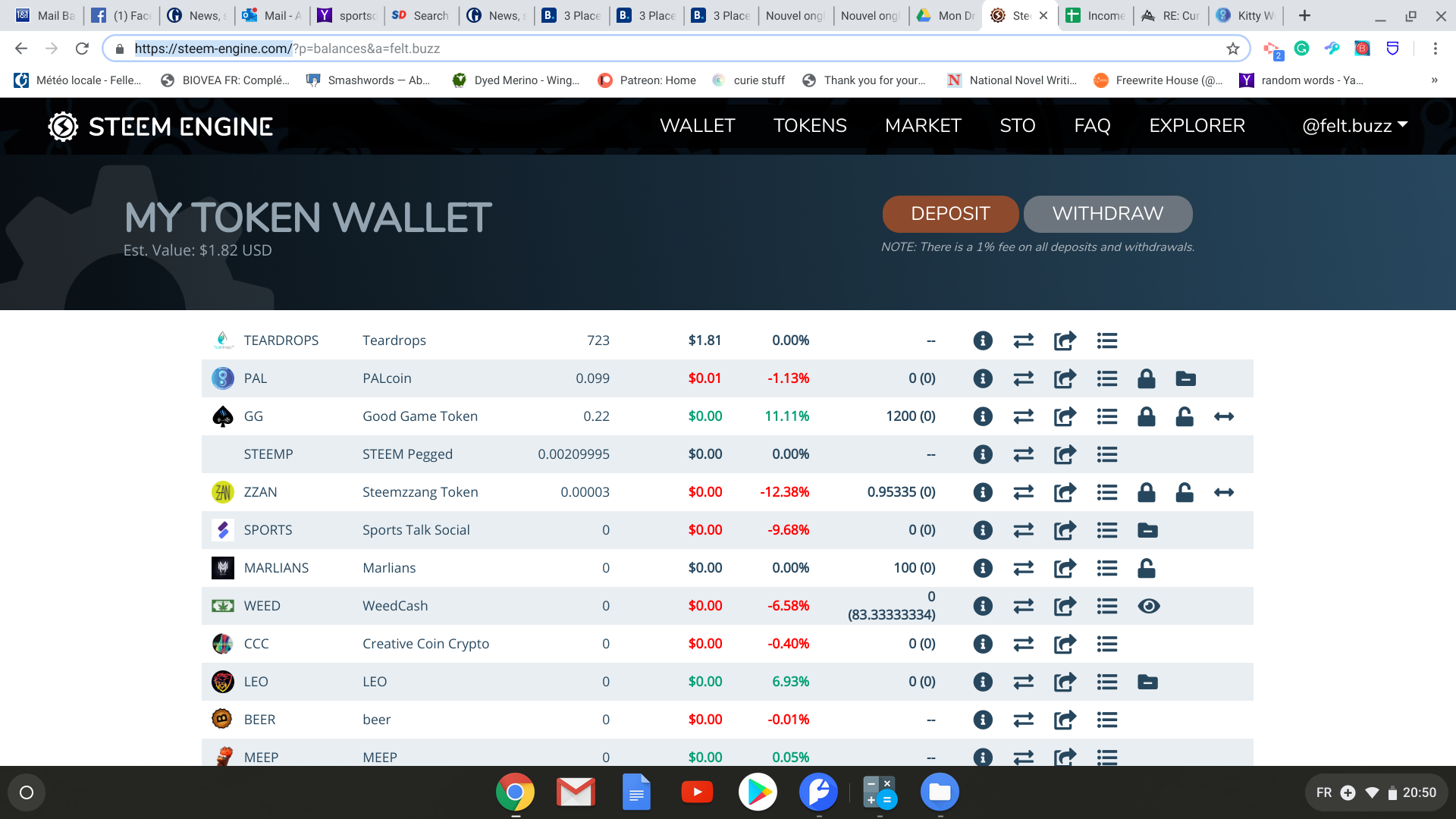This screenshot has height=819, width=1456.
Task: Open STO navigation item
Action: tap(1018, 126)
